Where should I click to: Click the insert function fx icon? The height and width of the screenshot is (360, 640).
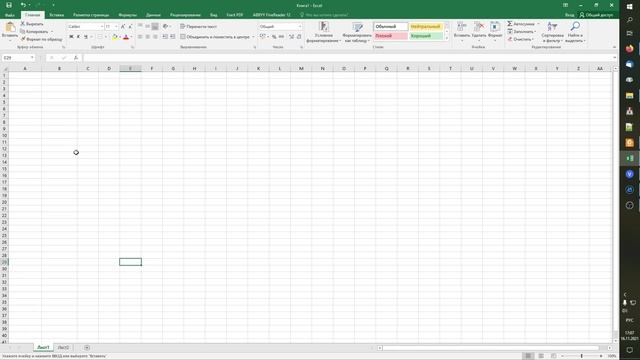[x=76, y=58]
